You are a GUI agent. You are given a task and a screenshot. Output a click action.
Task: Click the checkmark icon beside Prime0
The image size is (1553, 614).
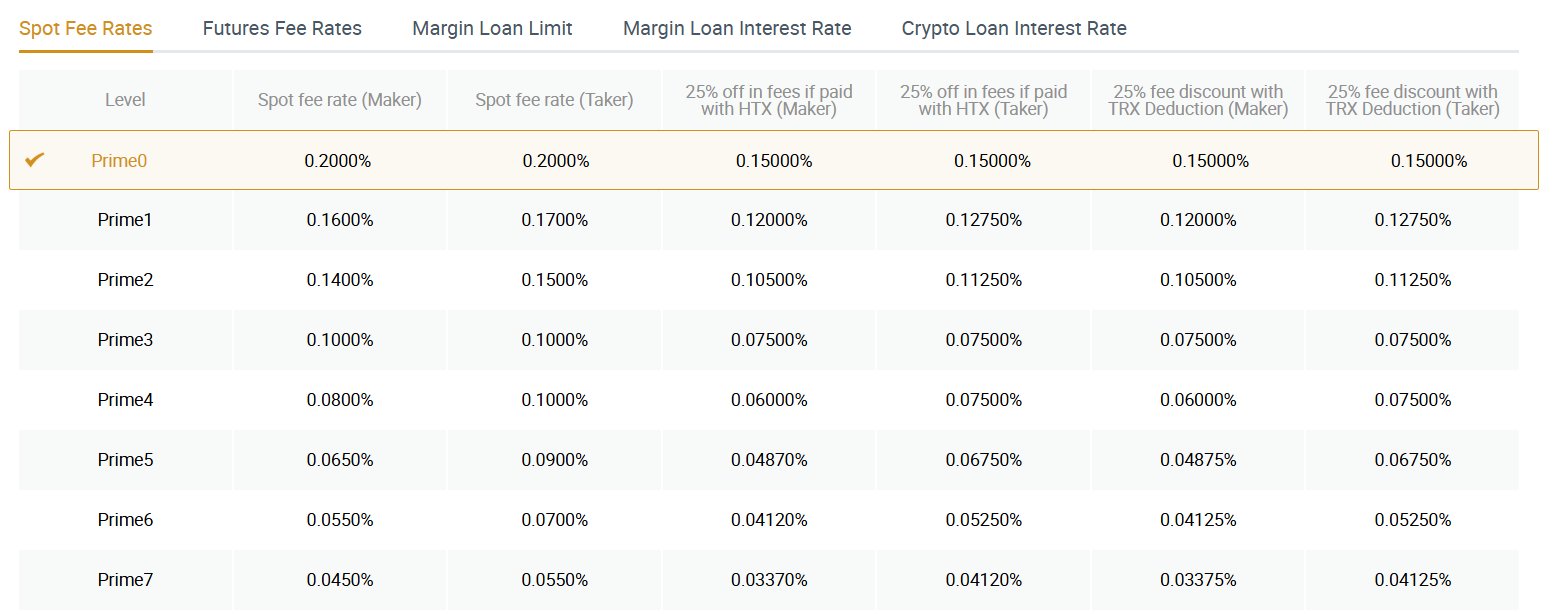[x=35, y=159]
